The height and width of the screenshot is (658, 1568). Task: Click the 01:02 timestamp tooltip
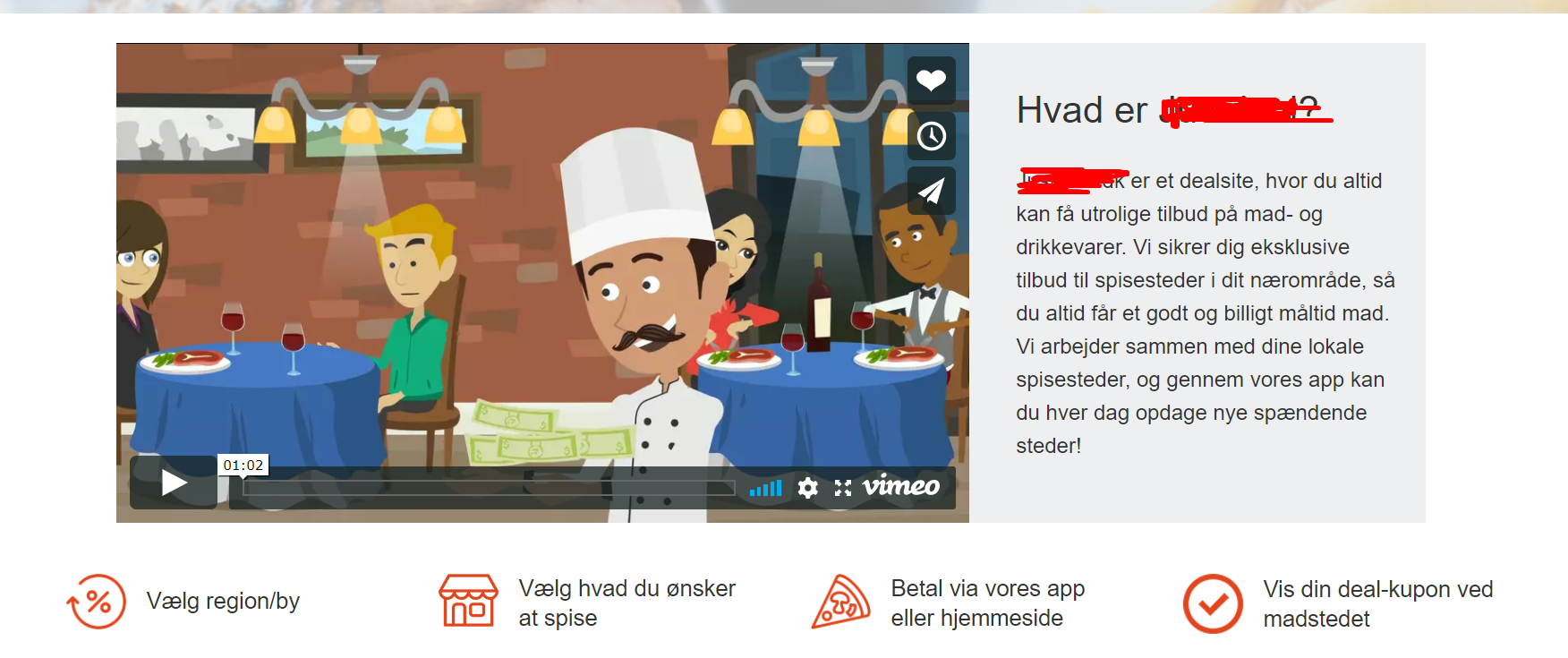pos(243,466)
